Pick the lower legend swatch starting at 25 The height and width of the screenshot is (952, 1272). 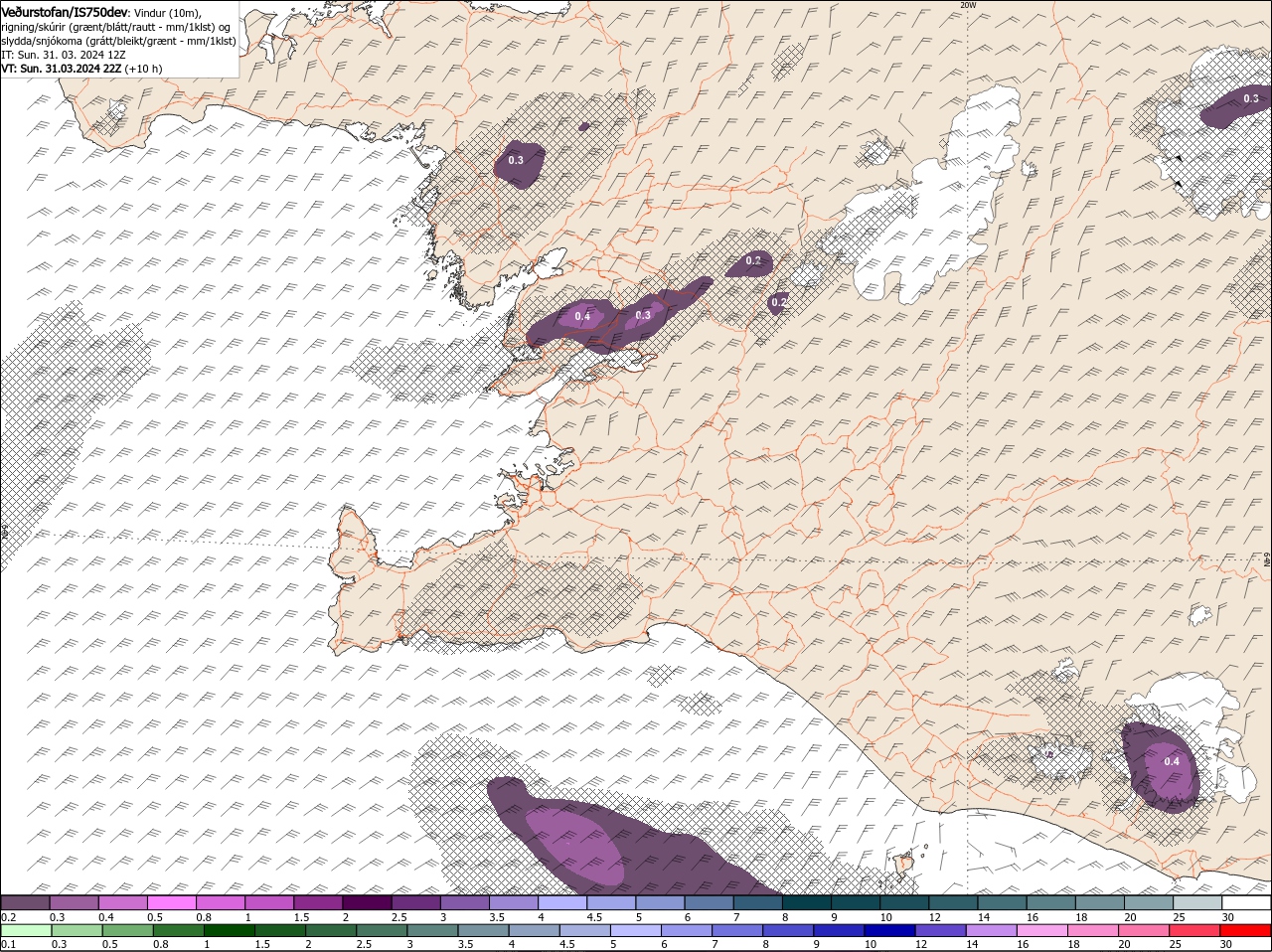click(1195, 930)
